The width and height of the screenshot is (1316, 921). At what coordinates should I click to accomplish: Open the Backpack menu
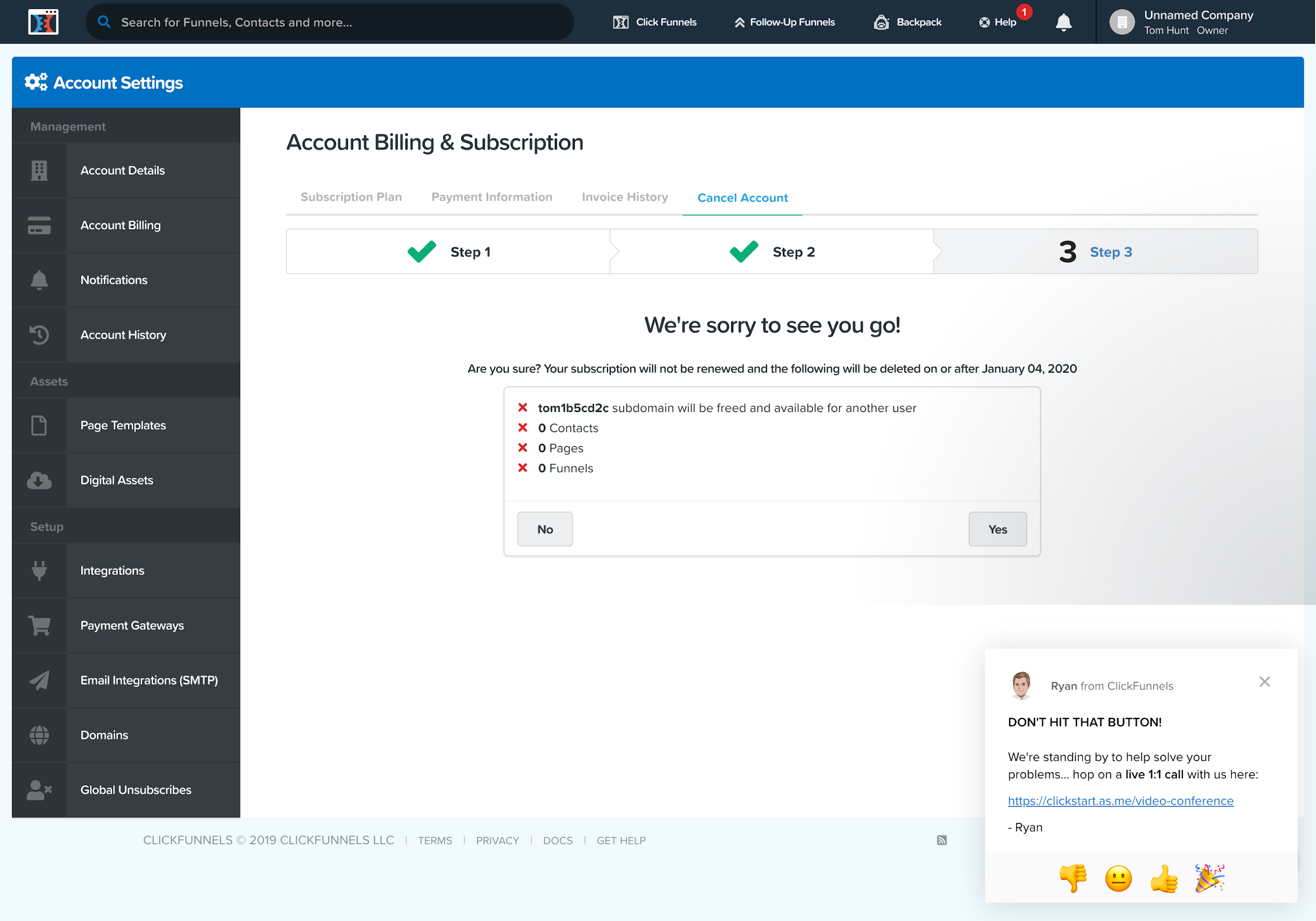[x=908, y=22]
